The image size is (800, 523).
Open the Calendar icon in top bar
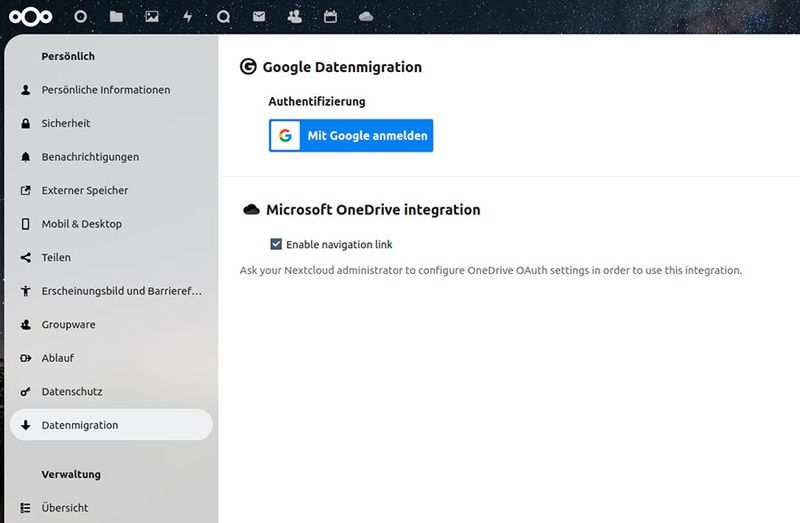pyautogui.click(x=330, y=17)
